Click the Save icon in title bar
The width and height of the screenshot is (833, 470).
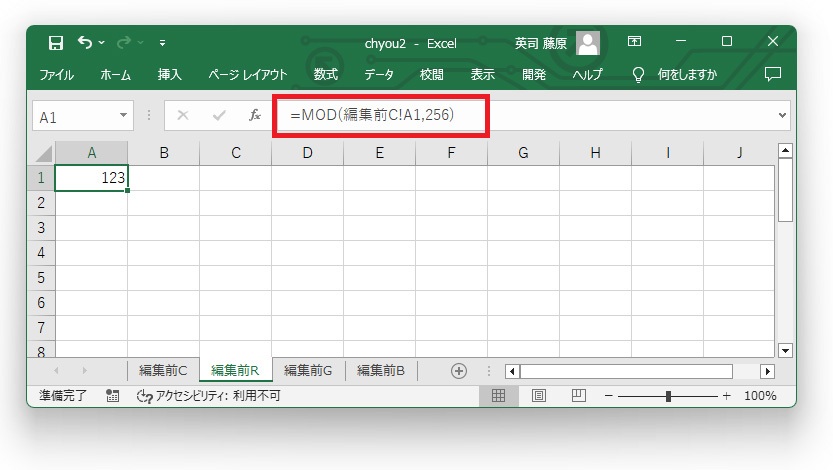click(56, 43)
